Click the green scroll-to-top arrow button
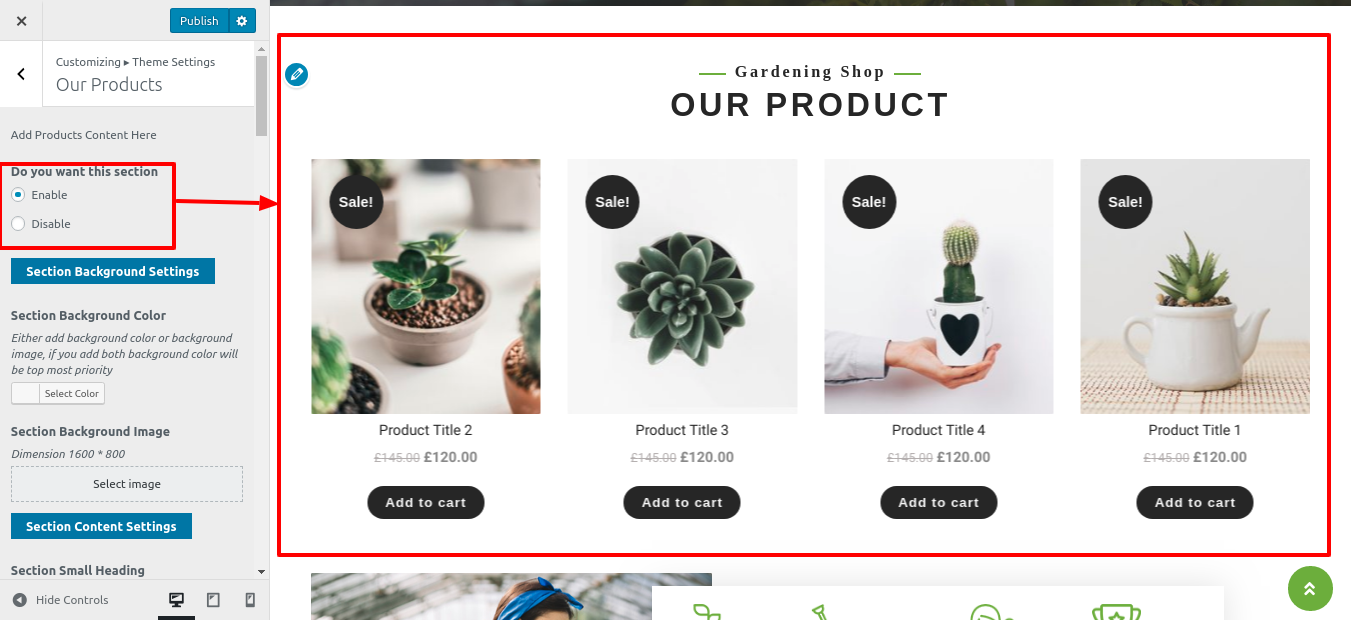 click(1310, 588)
